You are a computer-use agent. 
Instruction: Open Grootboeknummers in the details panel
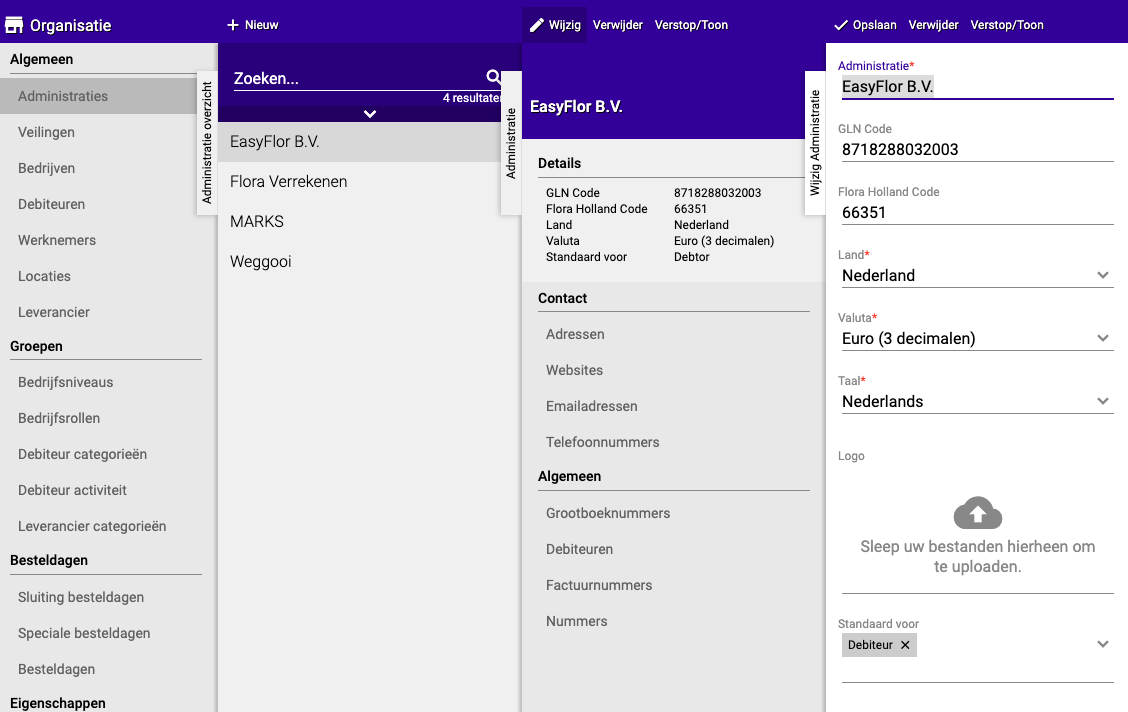608,514
